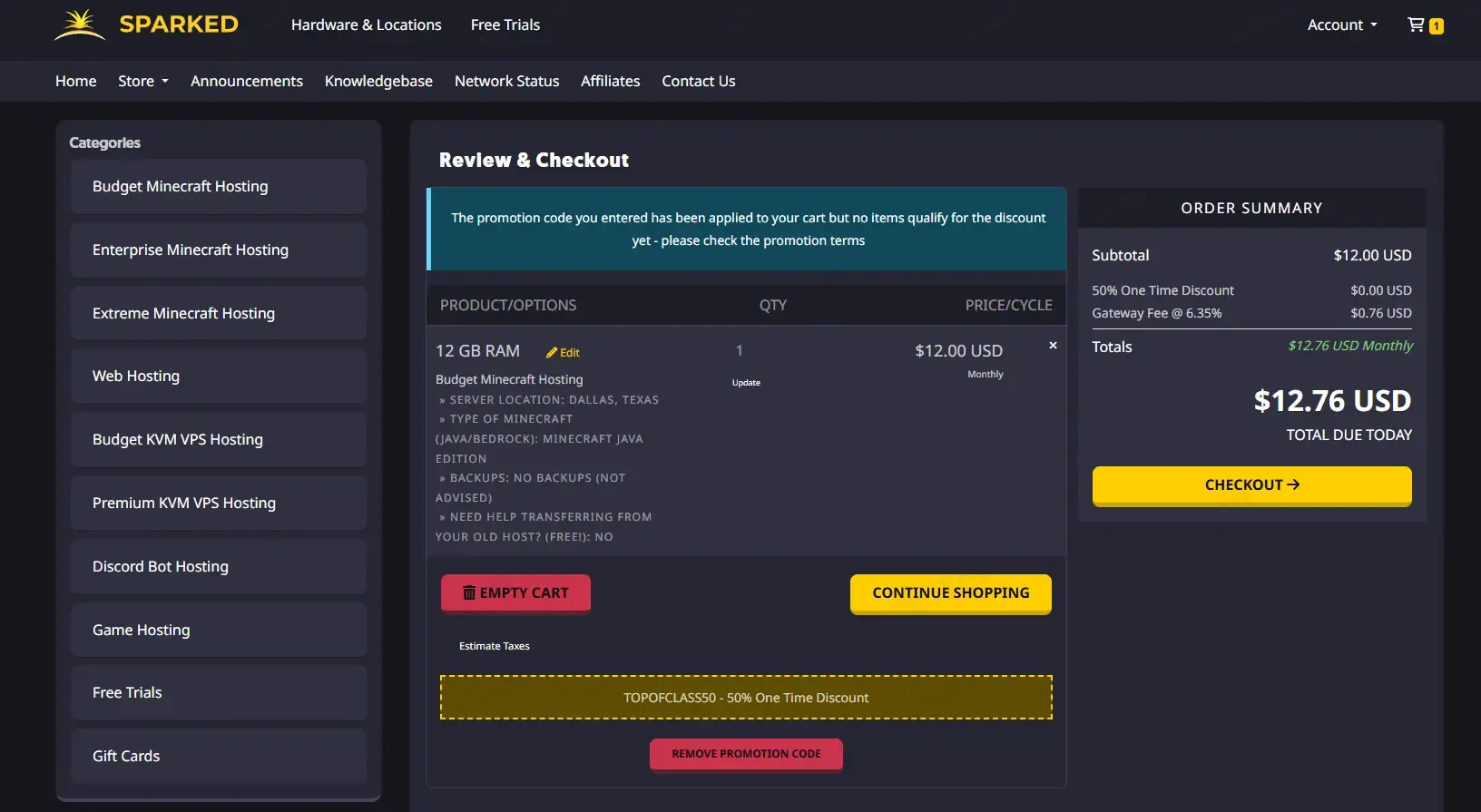
Task: Expand the Account dropdown
Action: click(x=1342, y=24)
